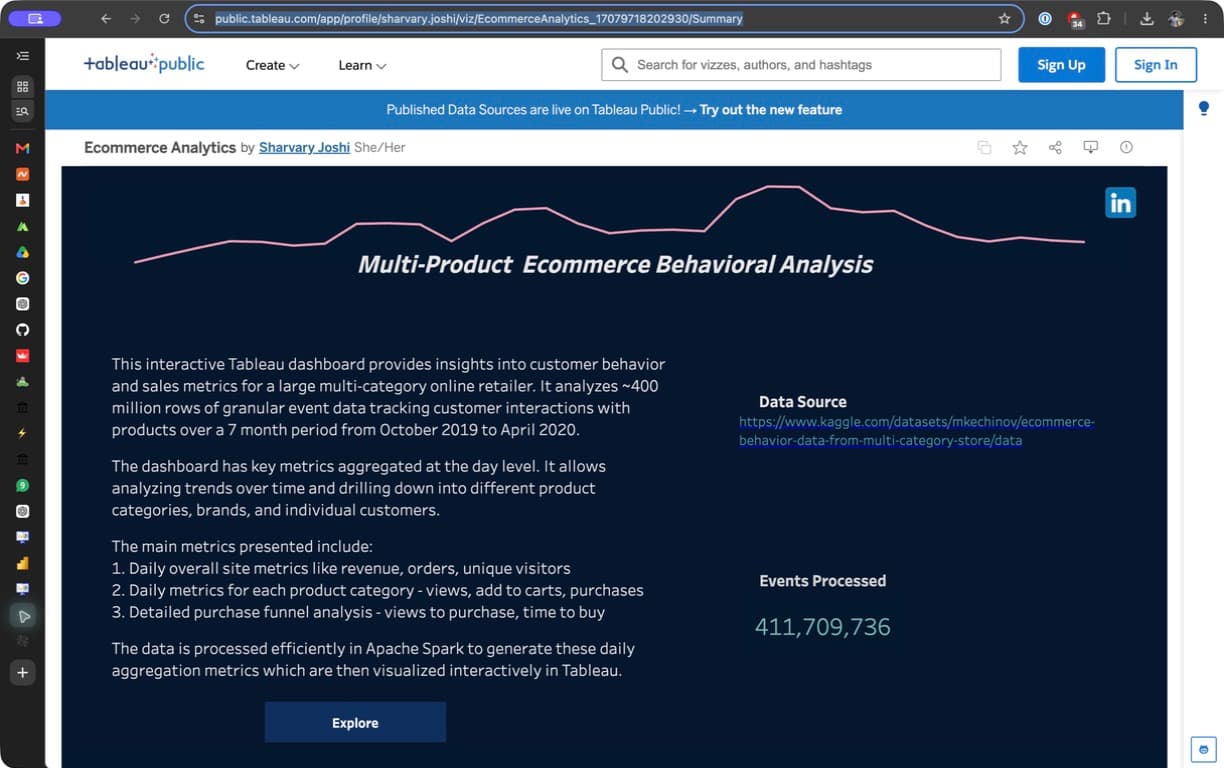Click the Sign Up button
This screenshot has height=768, width=1224.
(1061, 65)
